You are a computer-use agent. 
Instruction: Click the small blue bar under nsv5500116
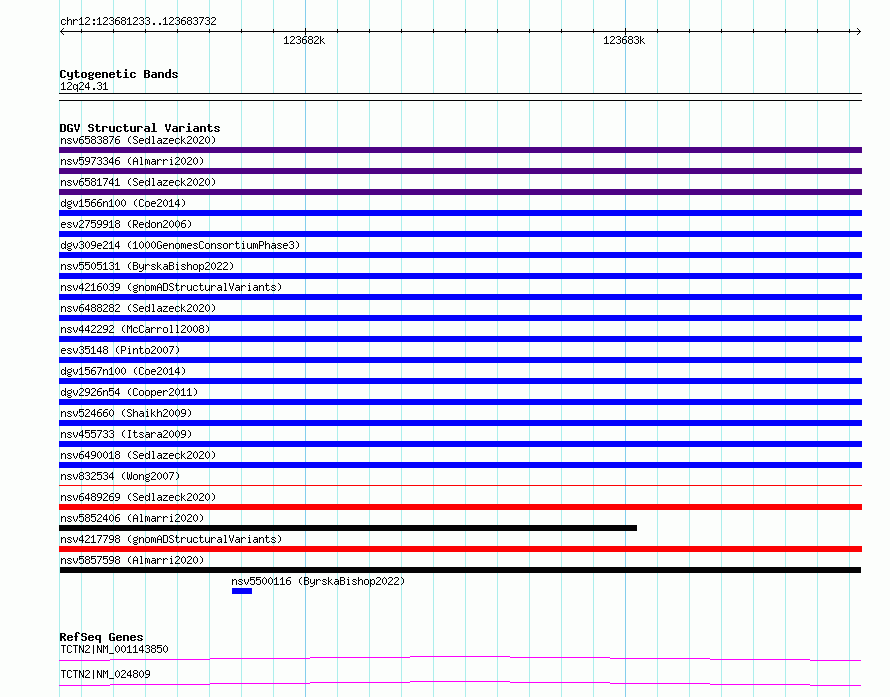242,591
